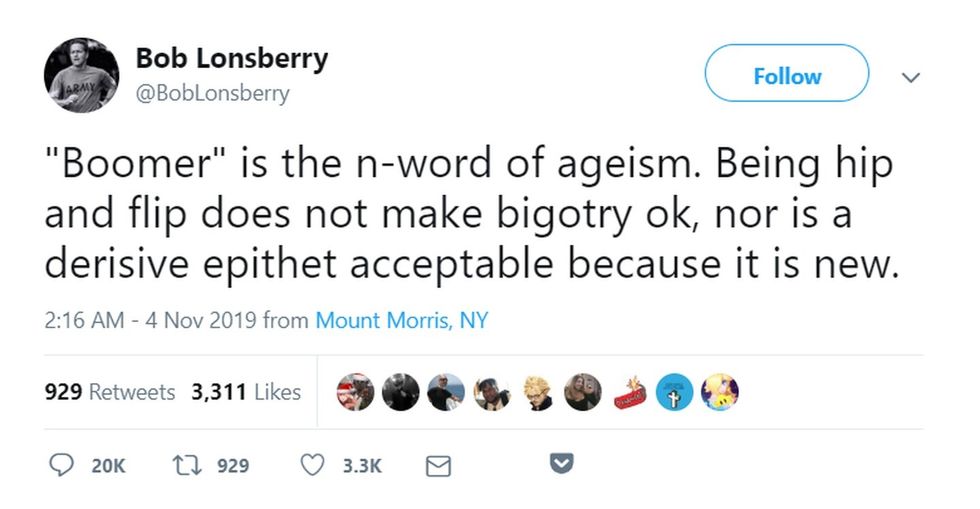Click the @BobLonsberry handle
This screenshot has height=509, width=980.
[x=213, y=93]
